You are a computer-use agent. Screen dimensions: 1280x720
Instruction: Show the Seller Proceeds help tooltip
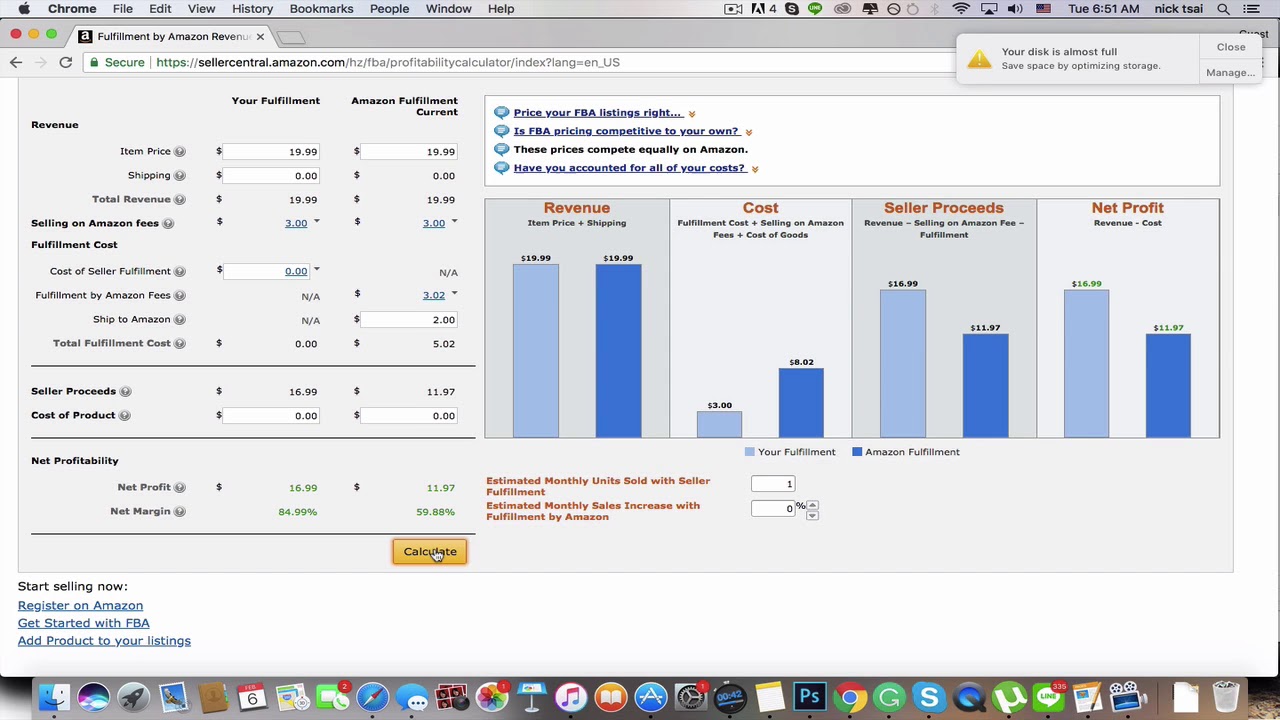pyautogui.click(x=125, y=392)
